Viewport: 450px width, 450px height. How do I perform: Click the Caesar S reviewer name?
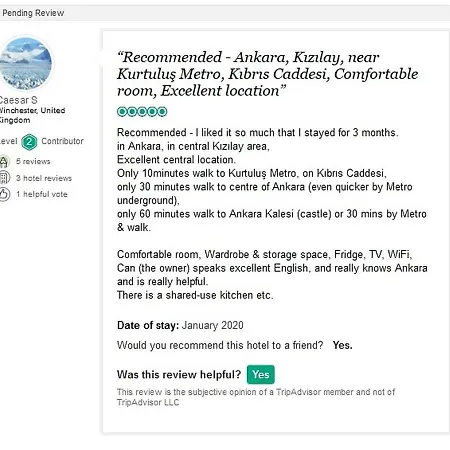[18, 100]
